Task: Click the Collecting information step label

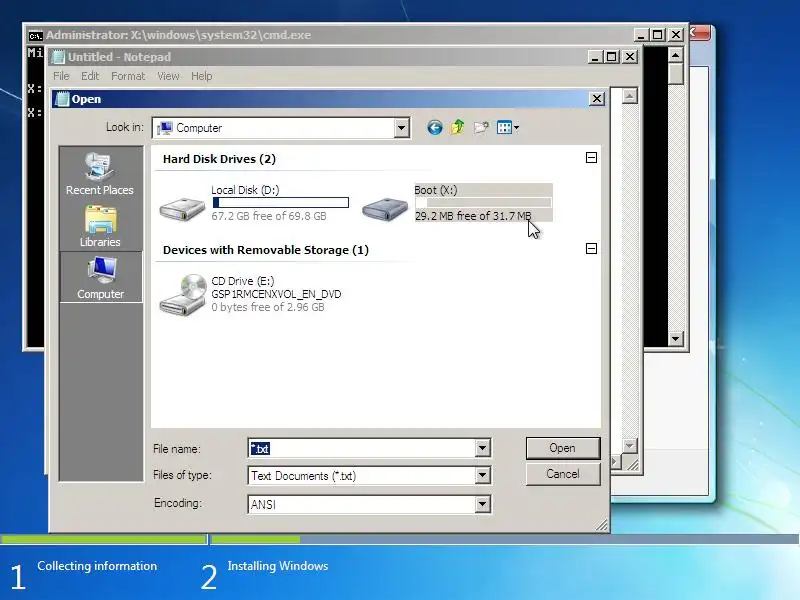Action: point(97,566)
